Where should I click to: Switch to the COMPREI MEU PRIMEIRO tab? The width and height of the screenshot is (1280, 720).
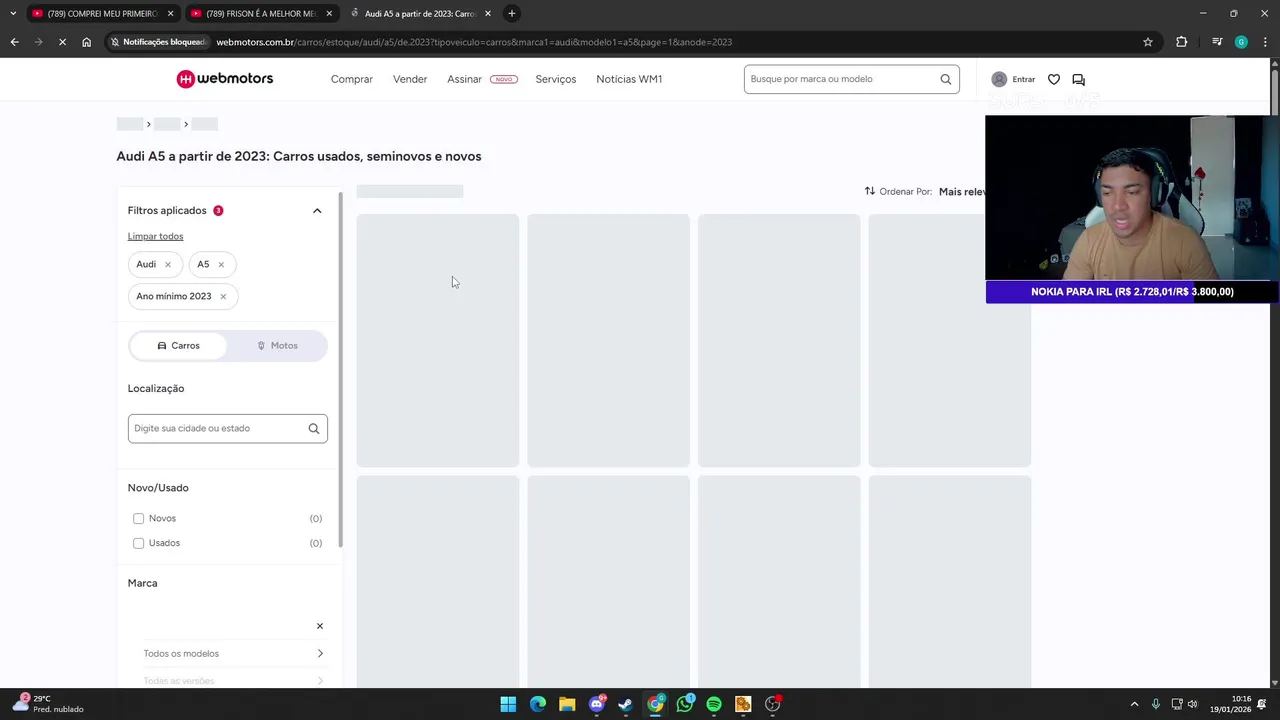[x=100, y=13]
